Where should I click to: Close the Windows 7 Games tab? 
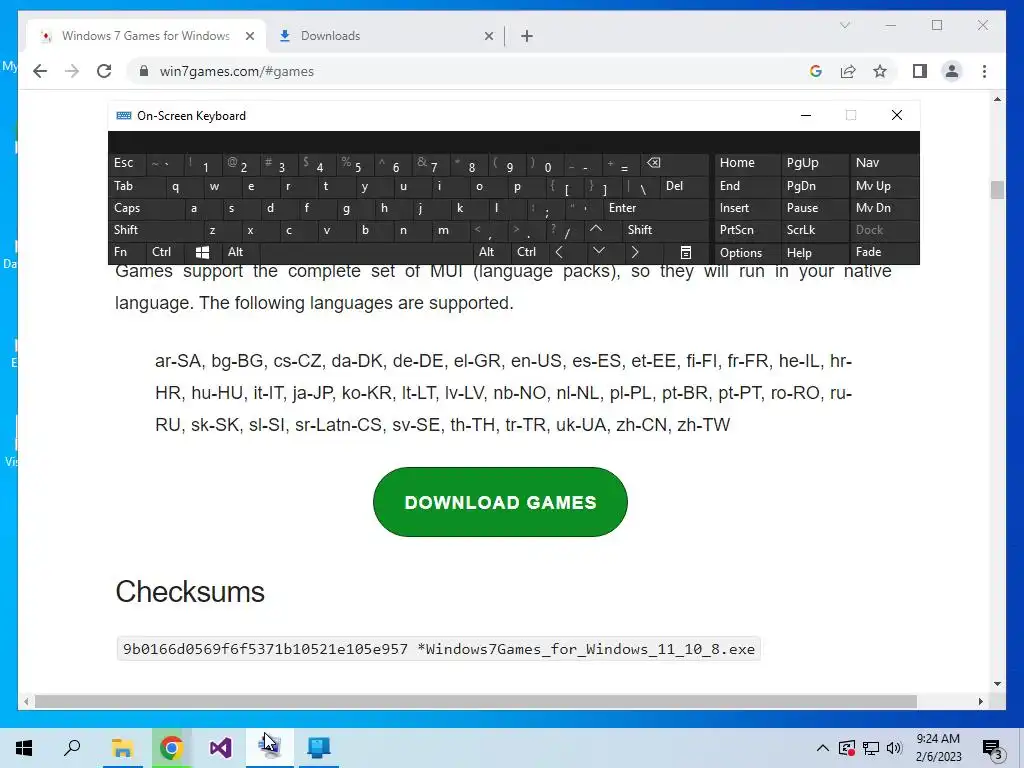[x=249, y=37]
